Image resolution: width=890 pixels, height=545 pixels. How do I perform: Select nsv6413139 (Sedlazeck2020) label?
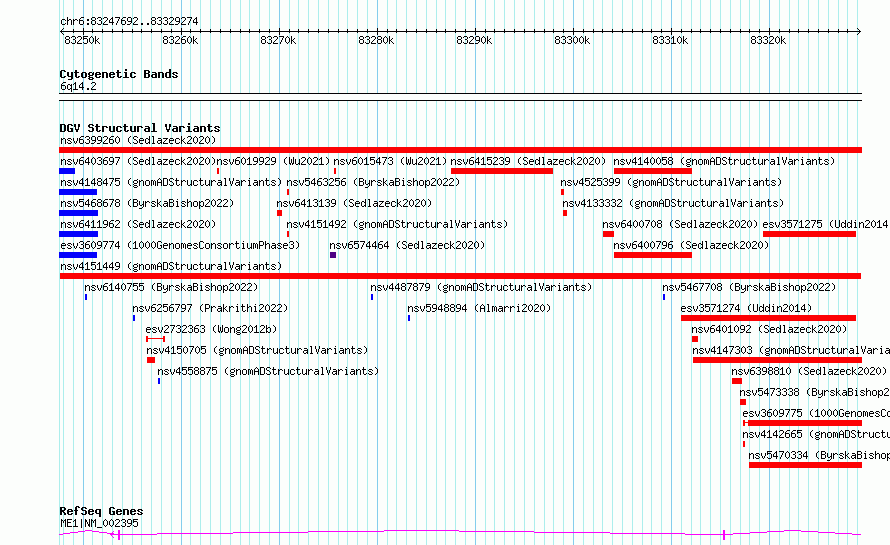pyautogui.click(x=354, y=203)
